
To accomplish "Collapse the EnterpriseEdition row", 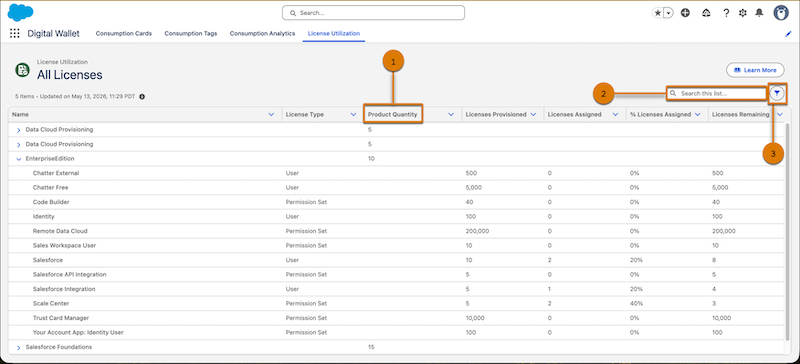I will click(18, 159).
